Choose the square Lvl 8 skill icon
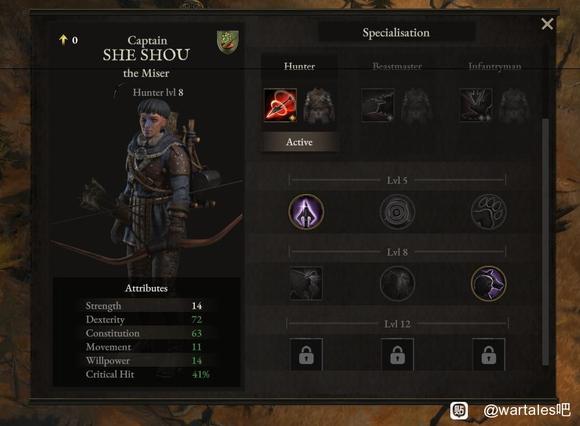This screenshot has width=580, height=426. pyautogui.click(x=306, y=283)
